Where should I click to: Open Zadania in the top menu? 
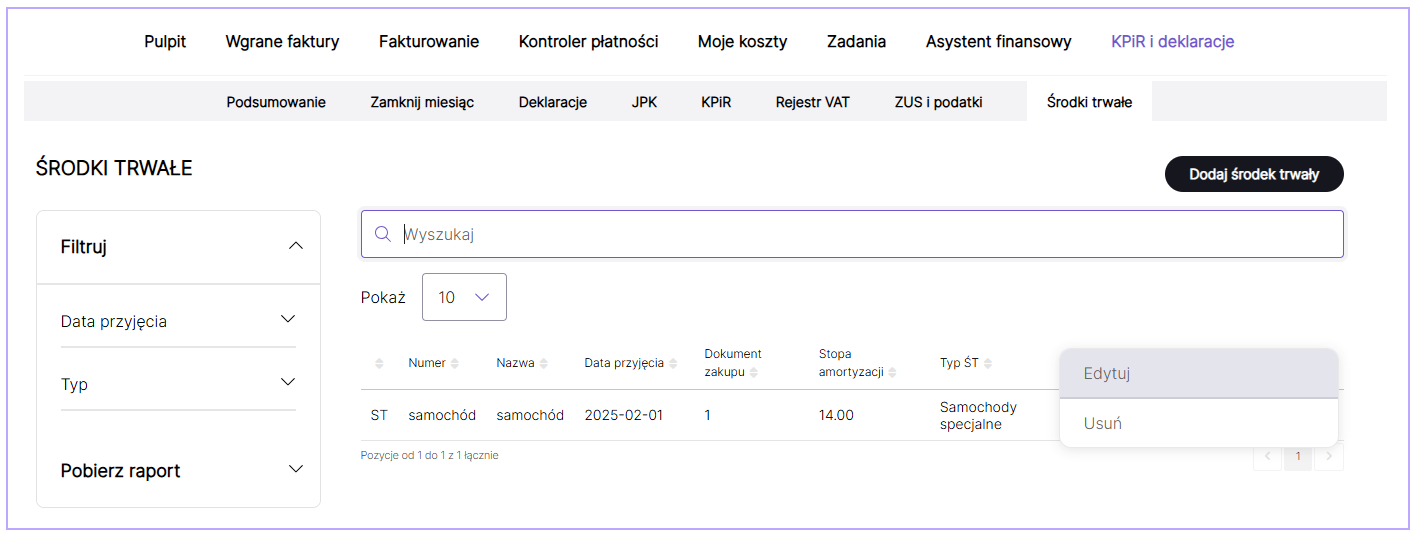coord(856,42)
